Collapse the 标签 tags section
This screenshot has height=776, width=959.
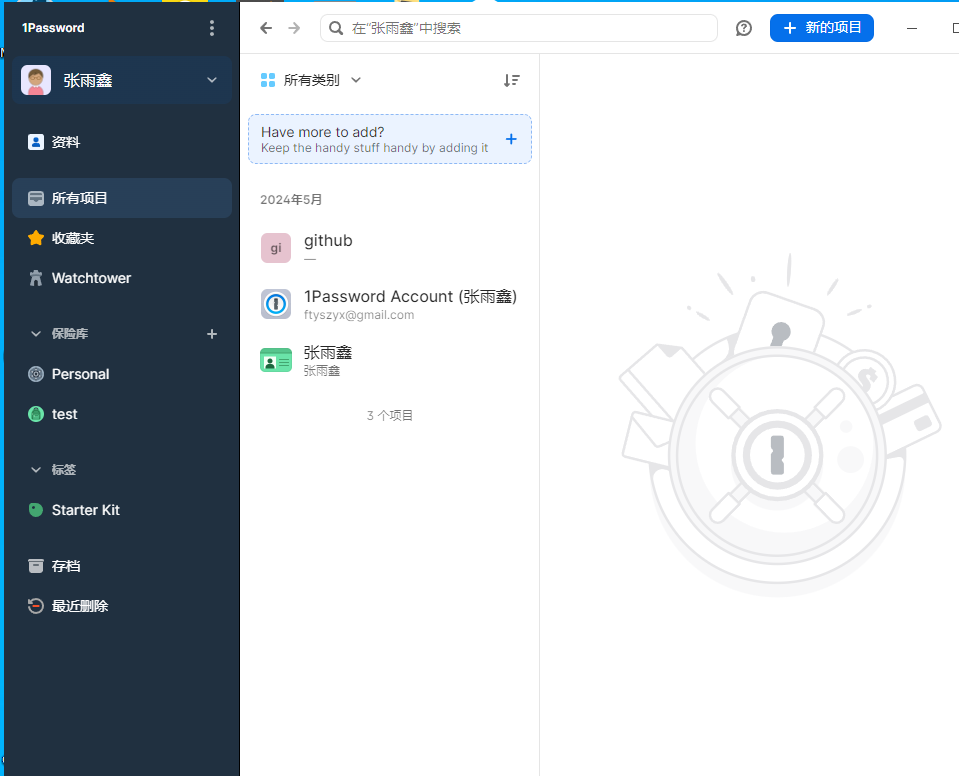click(x=37, y=470)
